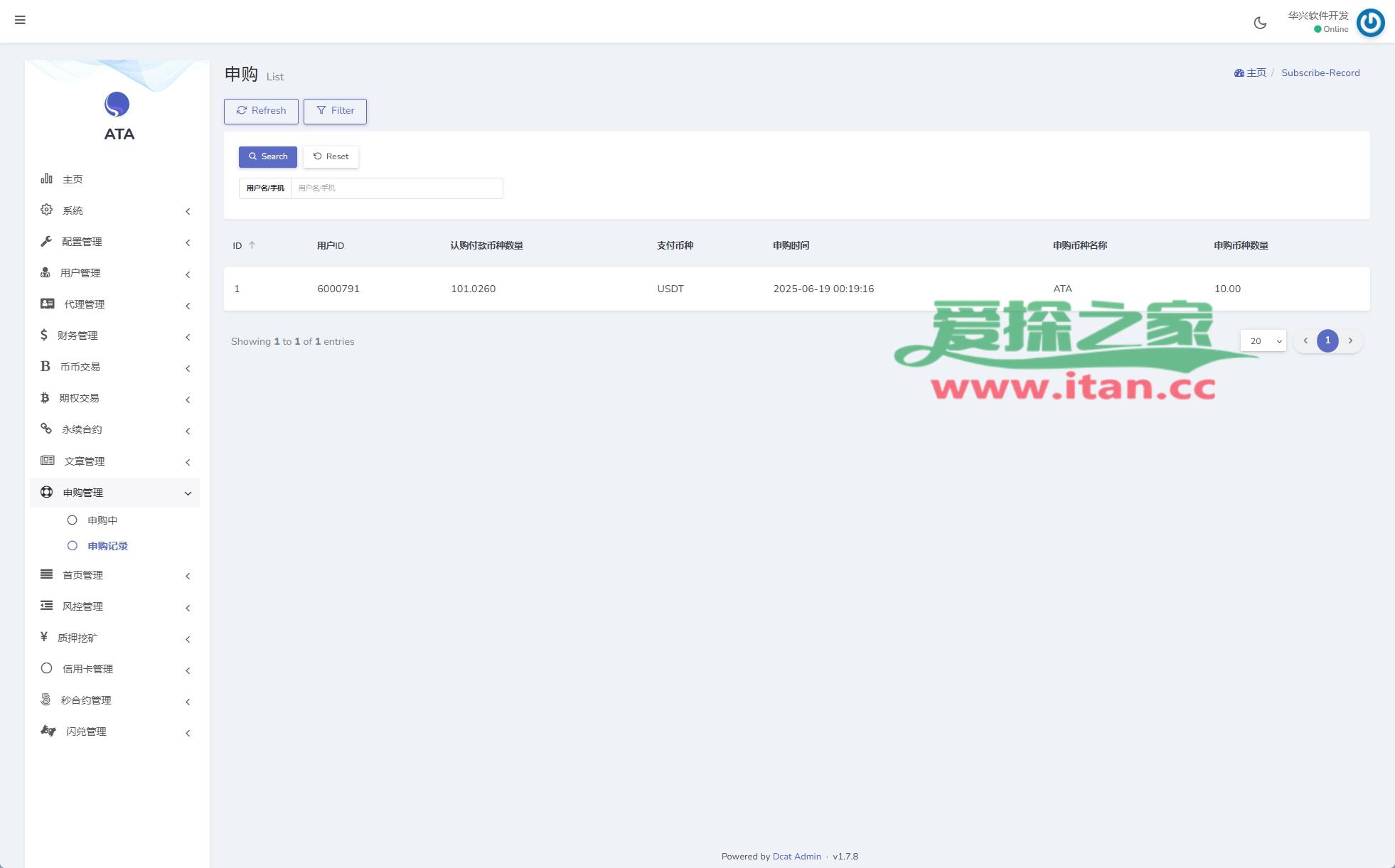Select the 申购中 submenu item
Viewport: 1395px width, 868px height.
(102, 520)
